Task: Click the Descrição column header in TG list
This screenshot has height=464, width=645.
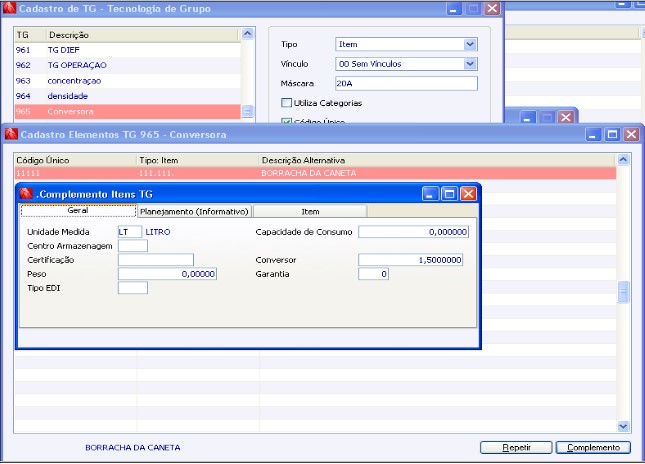Action: click(142, 35)
